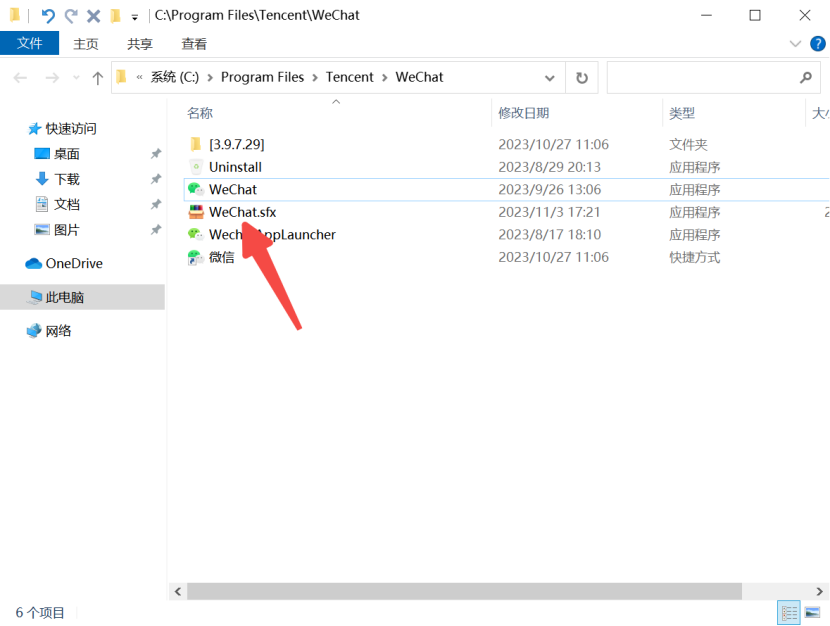Click the scroll right arrow
This screenshot has height=626, width=830.
819,591
